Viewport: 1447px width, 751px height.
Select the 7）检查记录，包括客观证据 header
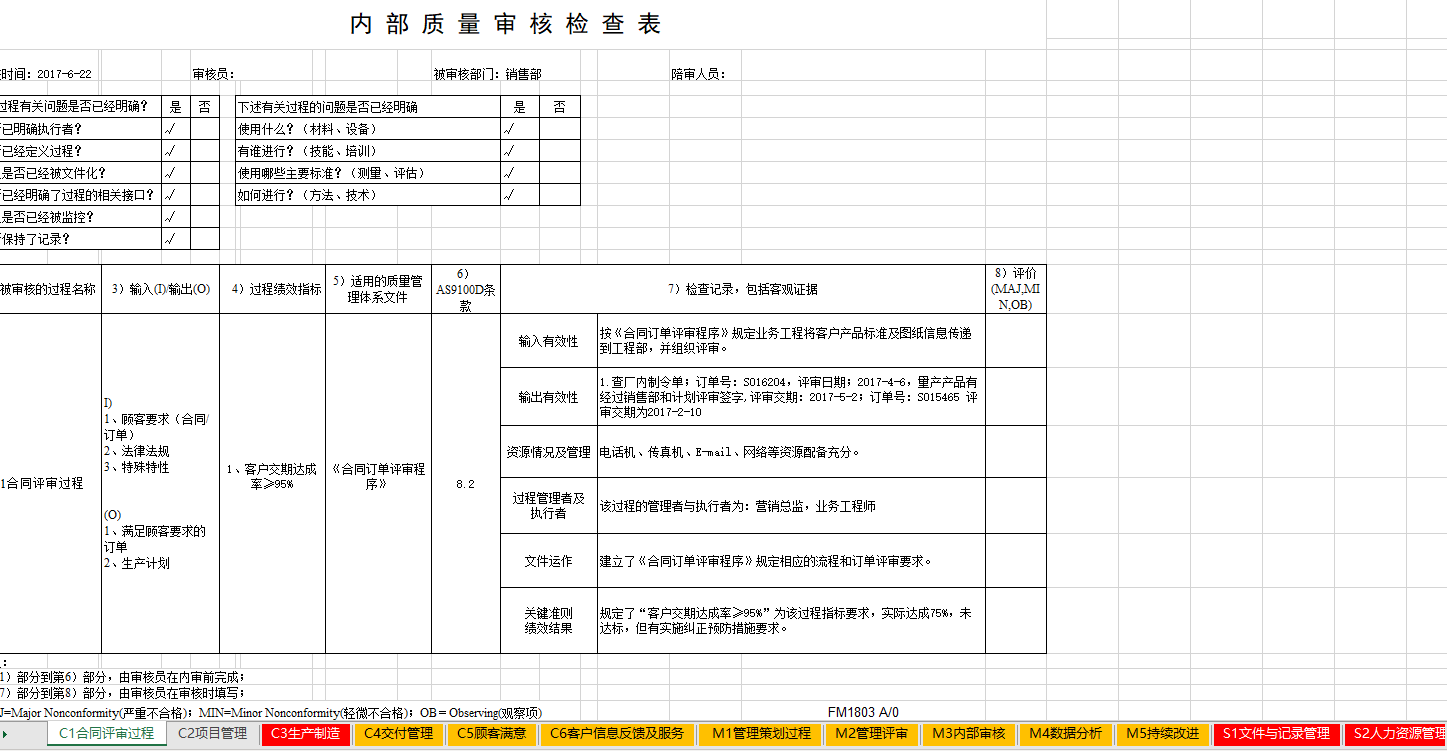743,289
